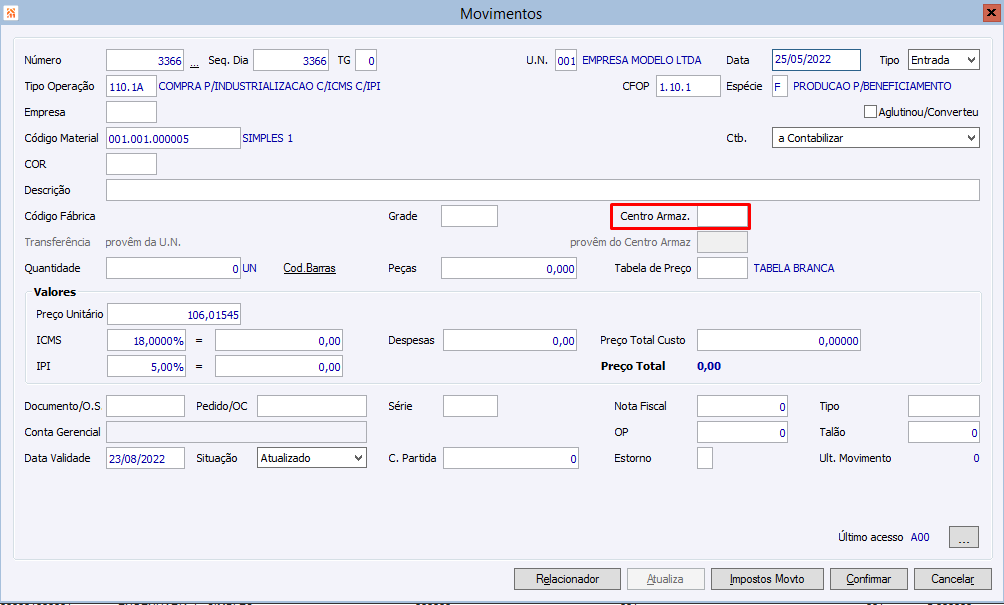Click the ellipsis button next to Último acesso

point(964,537)
